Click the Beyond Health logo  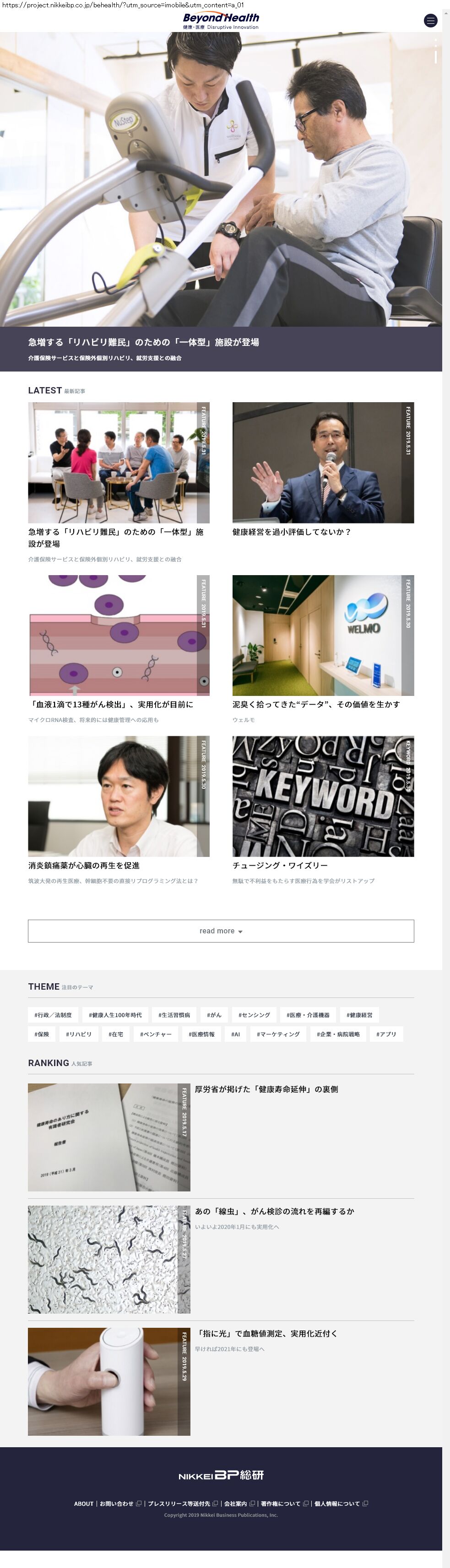221,22
